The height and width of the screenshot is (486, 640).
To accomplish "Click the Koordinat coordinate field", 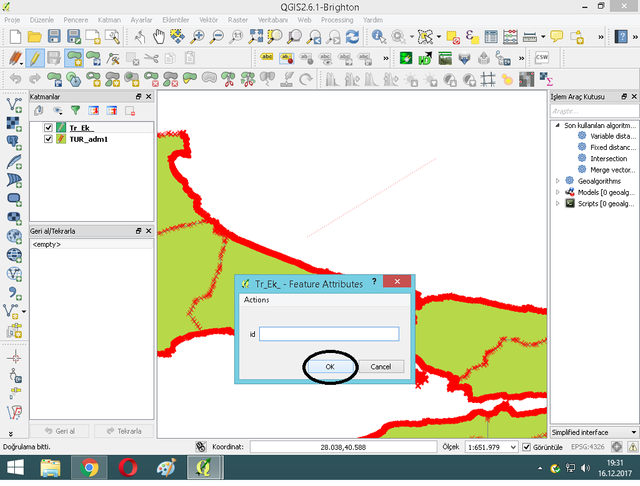I will (x=343, y=447).
